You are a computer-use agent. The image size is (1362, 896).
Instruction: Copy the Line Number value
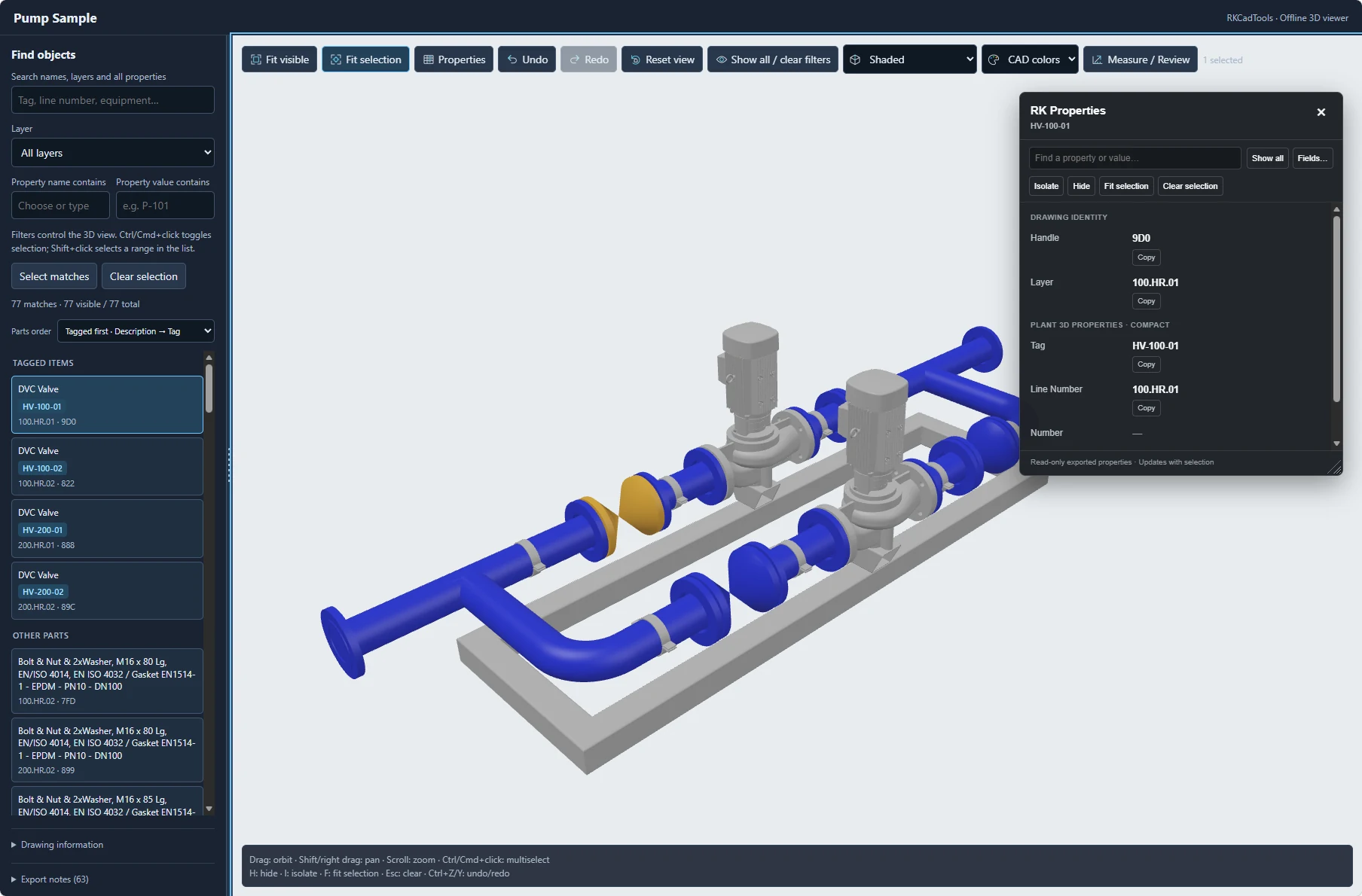(x=1146, y=408)
